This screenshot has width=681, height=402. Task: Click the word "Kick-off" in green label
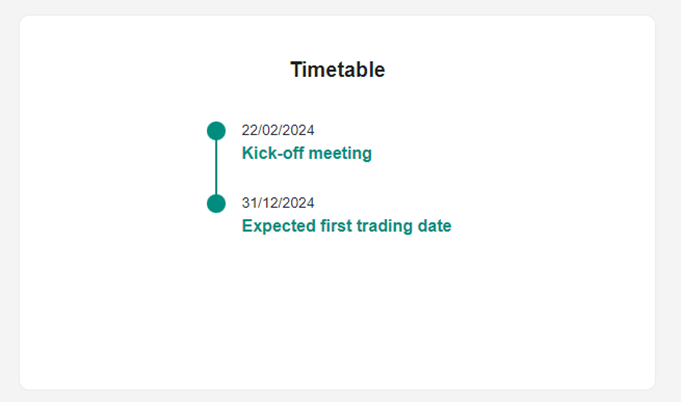273,153
